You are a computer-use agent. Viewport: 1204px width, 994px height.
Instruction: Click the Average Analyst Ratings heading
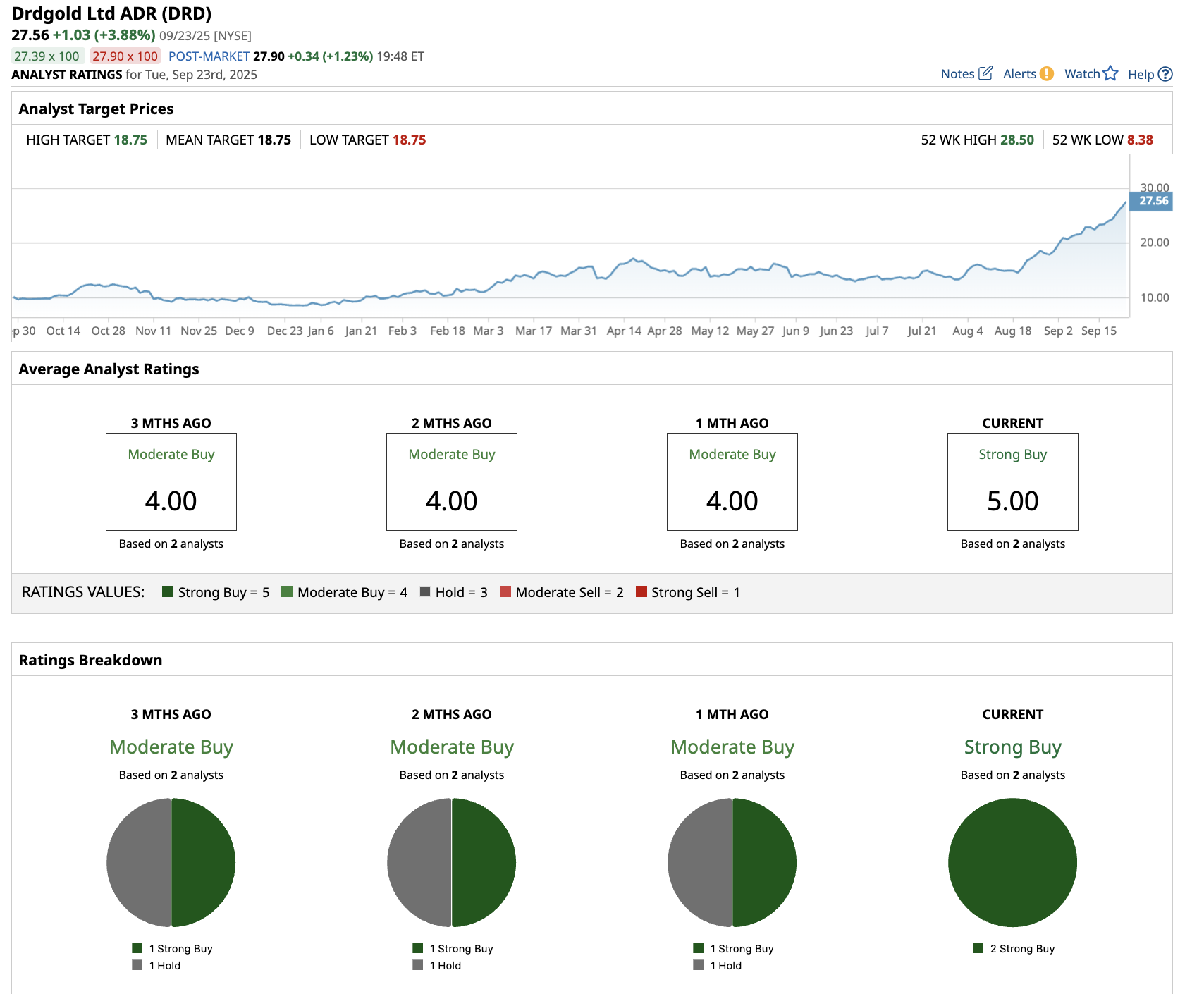(x=109, y=369)
